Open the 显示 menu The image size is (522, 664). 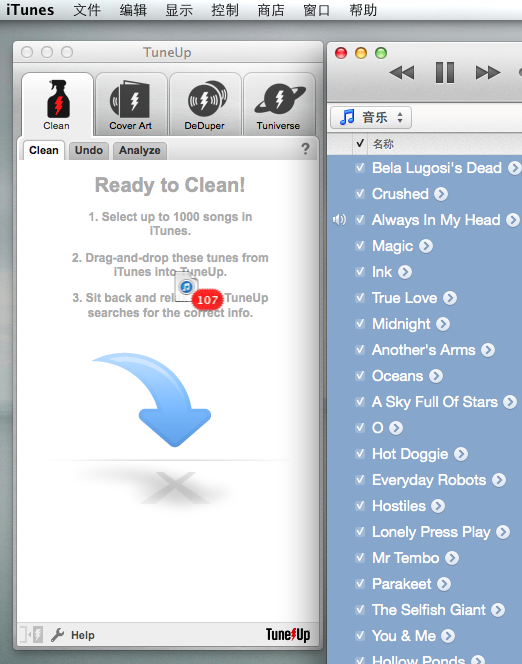pyautogui.click(x=179, y=10)
